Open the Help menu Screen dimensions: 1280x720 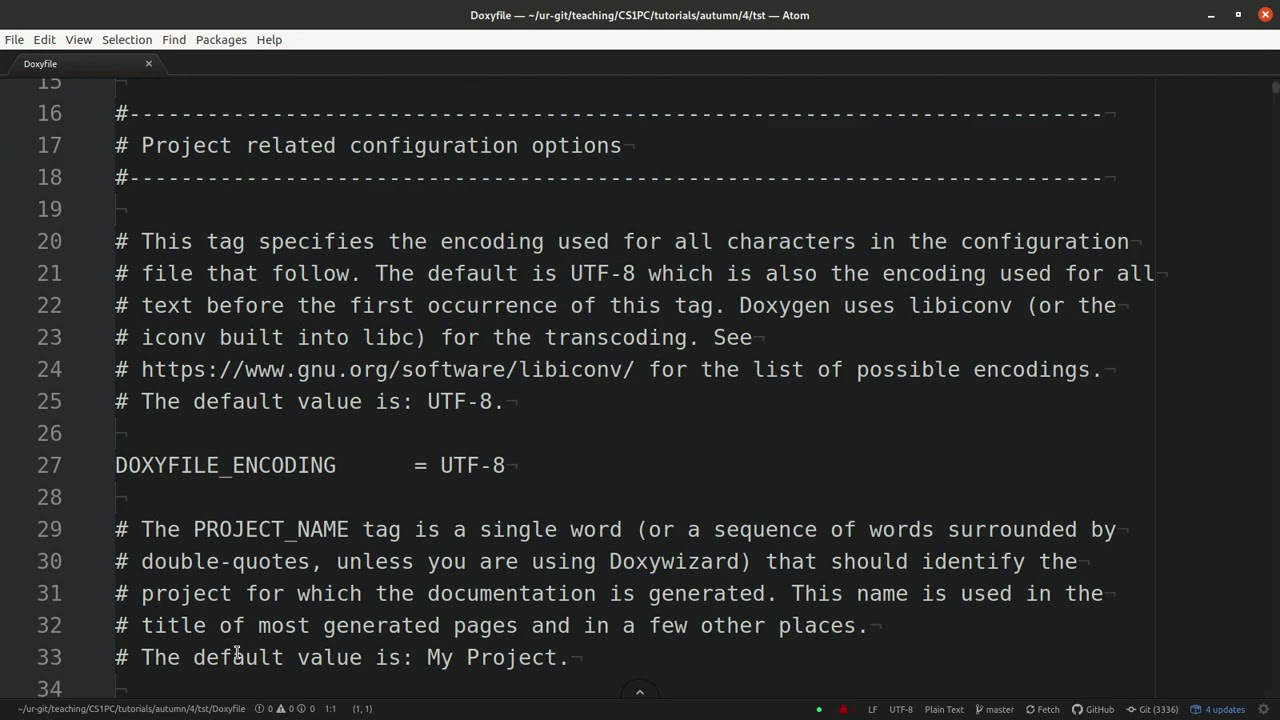click(x=269, y=40)
